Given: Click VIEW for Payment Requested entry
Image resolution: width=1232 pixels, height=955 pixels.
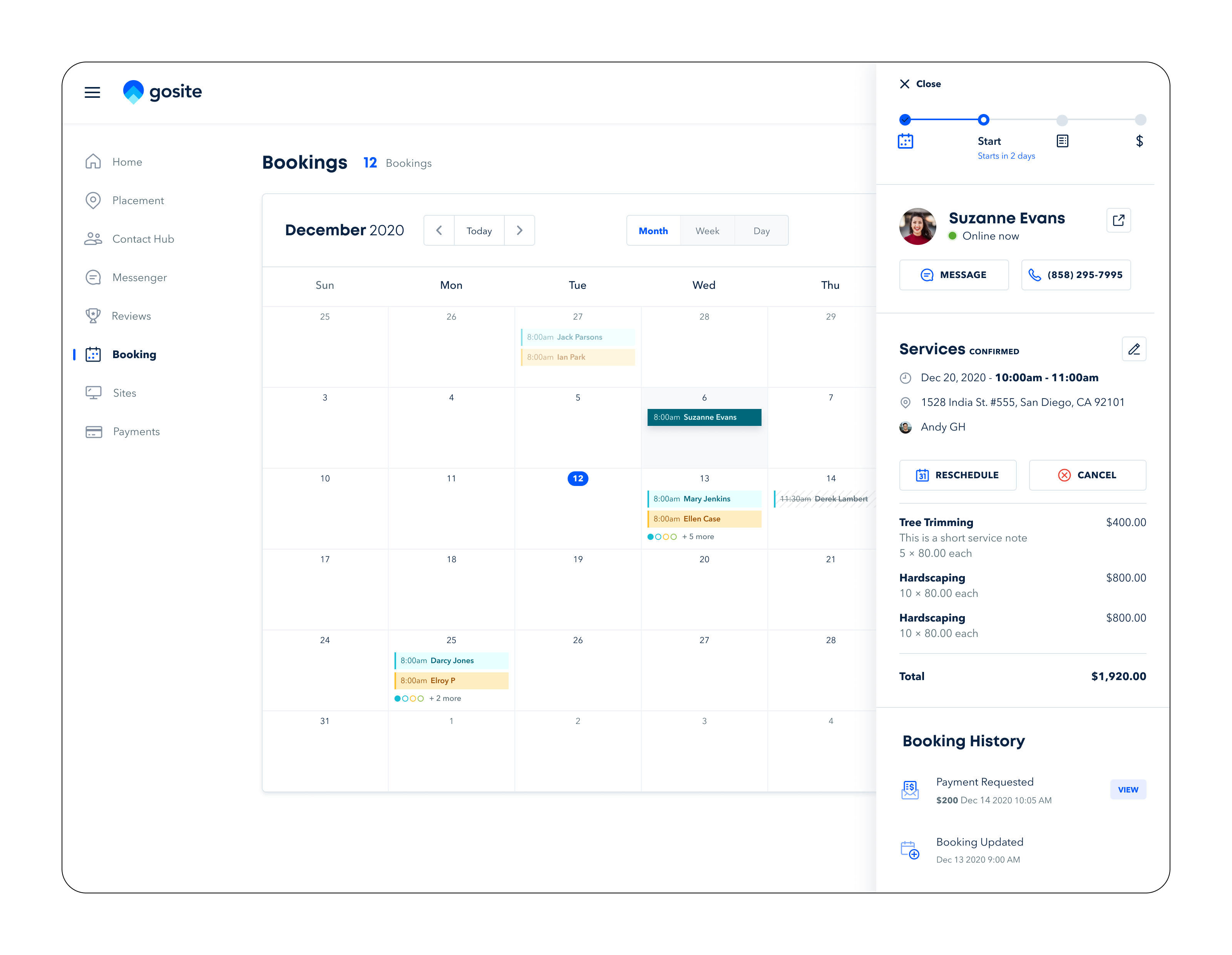Looking at the screenshot, I should (x=1128, y=790).
